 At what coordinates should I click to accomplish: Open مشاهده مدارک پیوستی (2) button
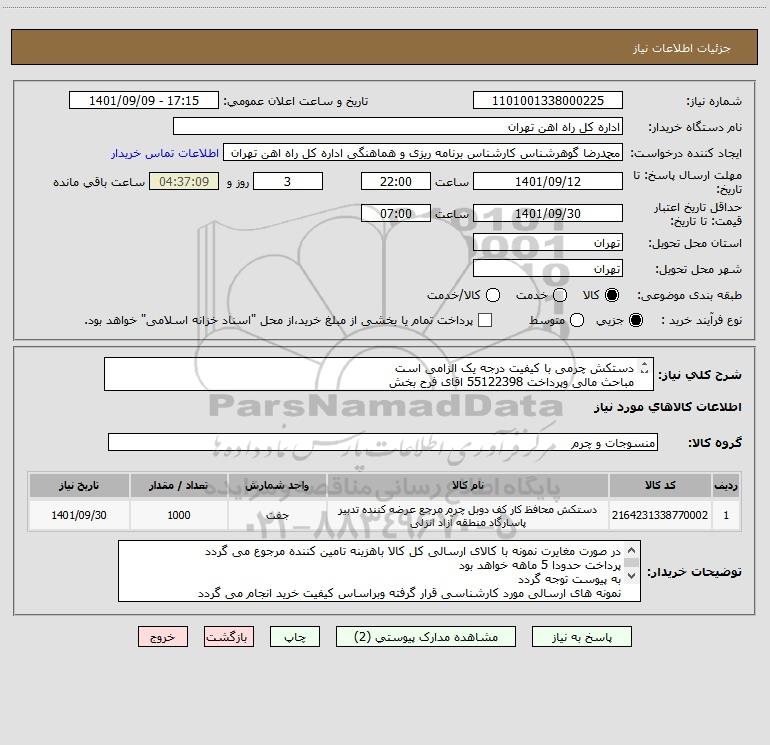point(426,637)
